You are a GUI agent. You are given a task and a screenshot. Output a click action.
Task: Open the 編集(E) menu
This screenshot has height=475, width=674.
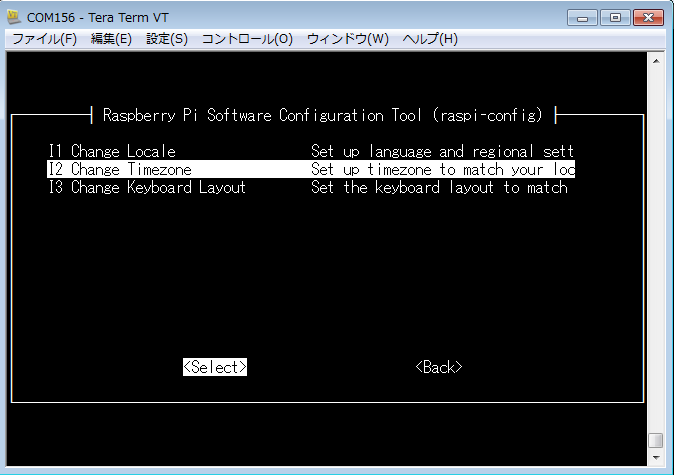tap(111, 39)
